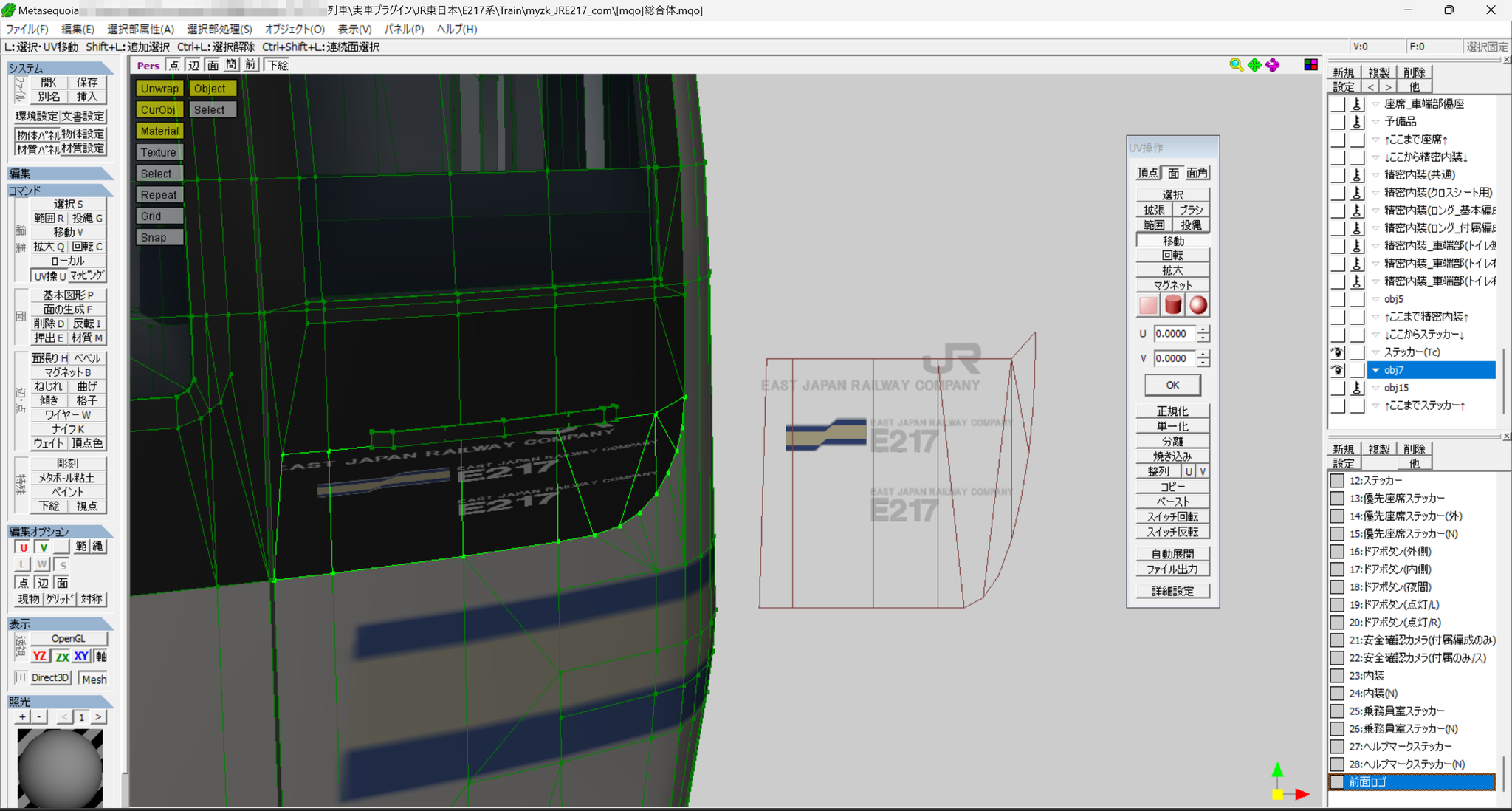The image size is (1512, 811).
Task: Collapse the 表示 panel section header
Action: point(61,624)
